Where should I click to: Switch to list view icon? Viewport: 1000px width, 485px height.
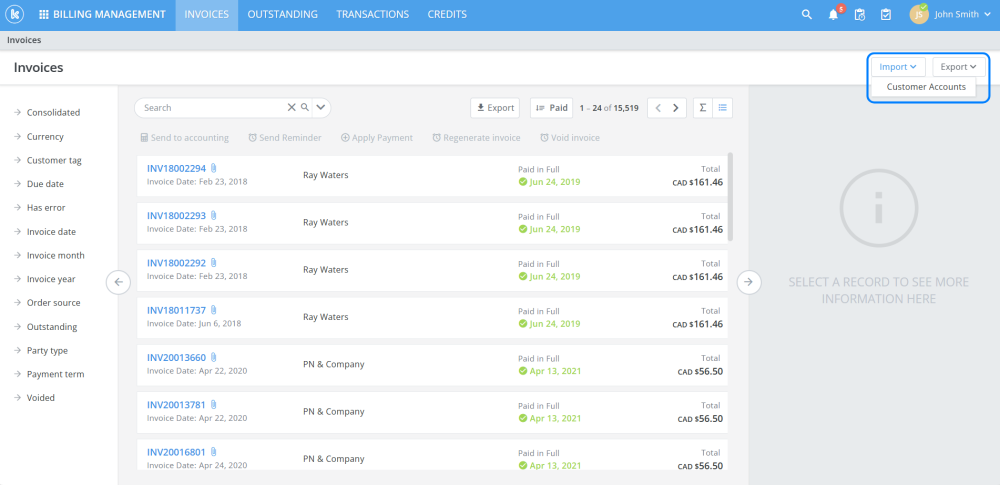point(723,108)
